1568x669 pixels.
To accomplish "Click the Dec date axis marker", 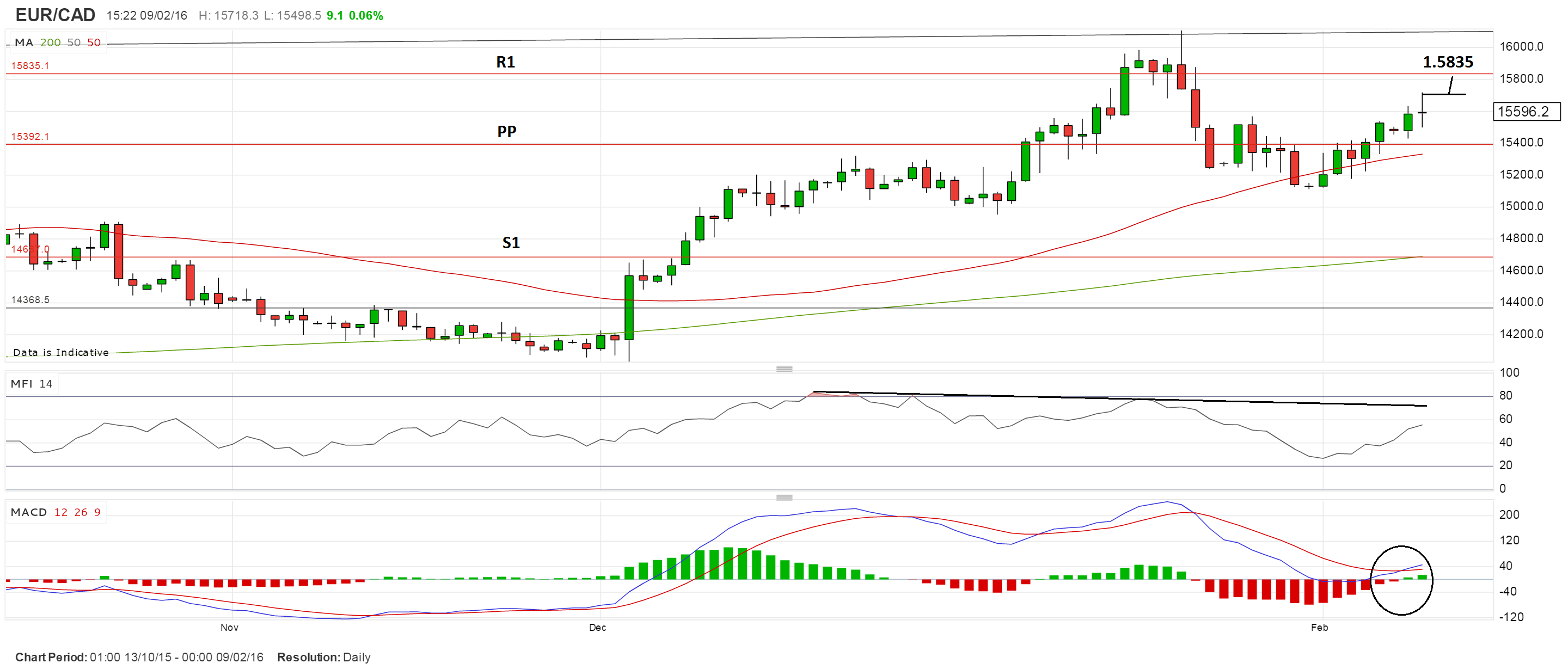I will click(597, 627).
